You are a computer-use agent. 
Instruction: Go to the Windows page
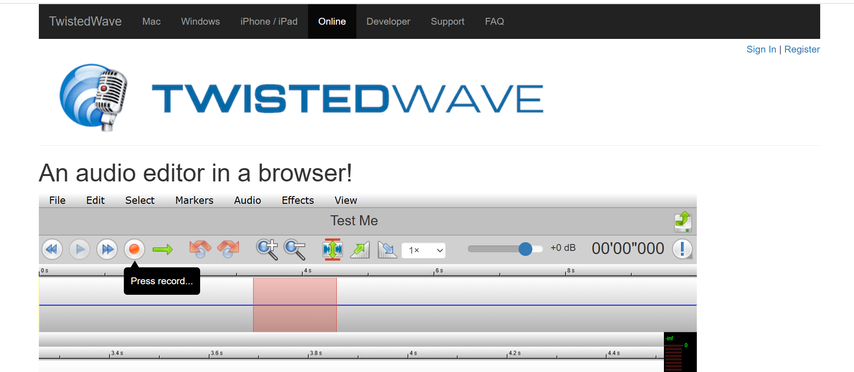point(200,22)
